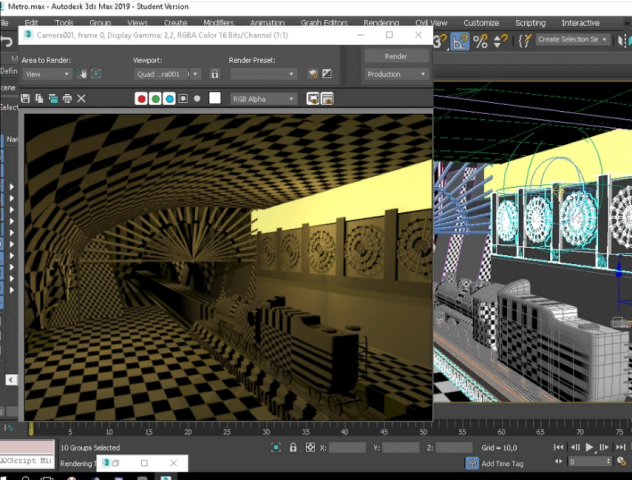Viewport: 632px width, 480px height.
Task: Play the animation
Action: pyautogui.click(x=589, y=447)
